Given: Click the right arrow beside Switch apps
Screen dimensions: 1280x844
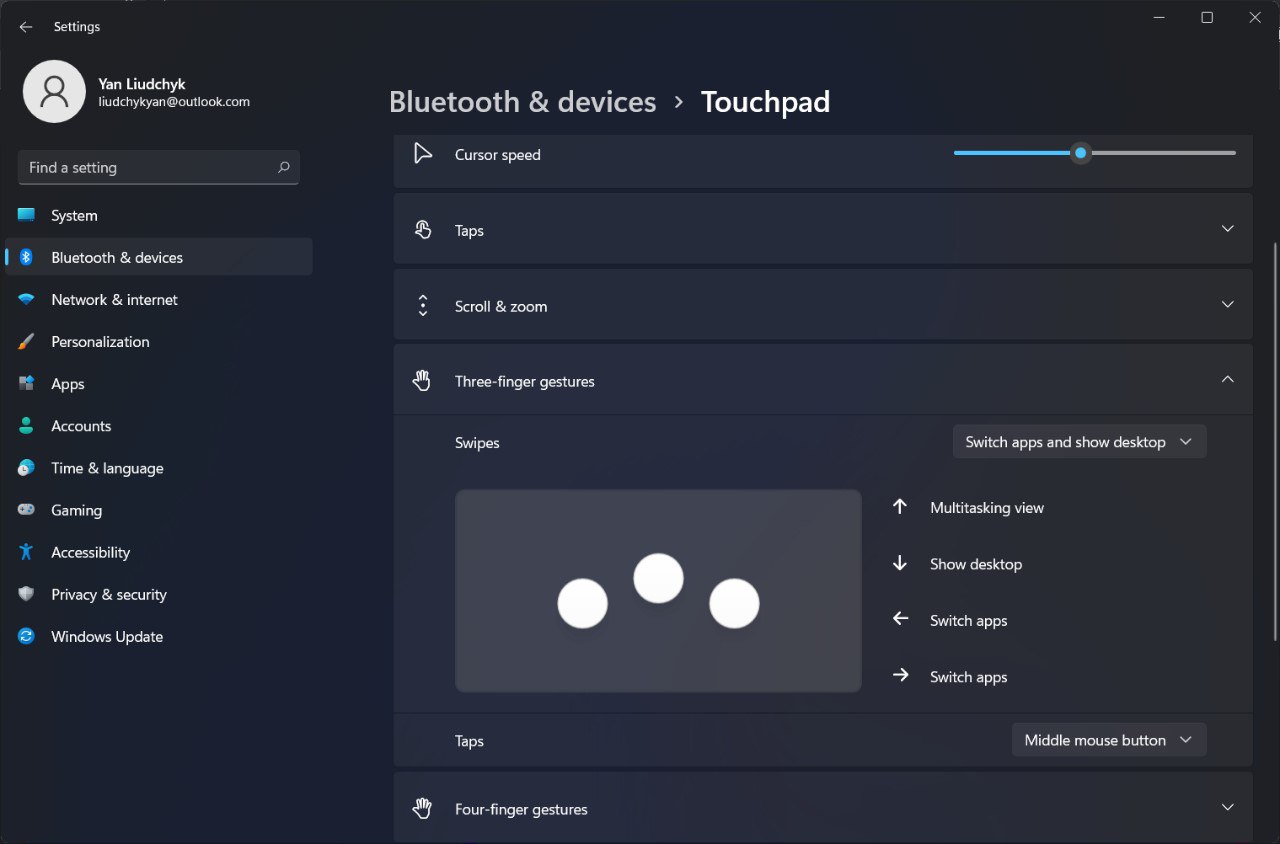Looking at the screenshot, I should (x=900, y=675).
